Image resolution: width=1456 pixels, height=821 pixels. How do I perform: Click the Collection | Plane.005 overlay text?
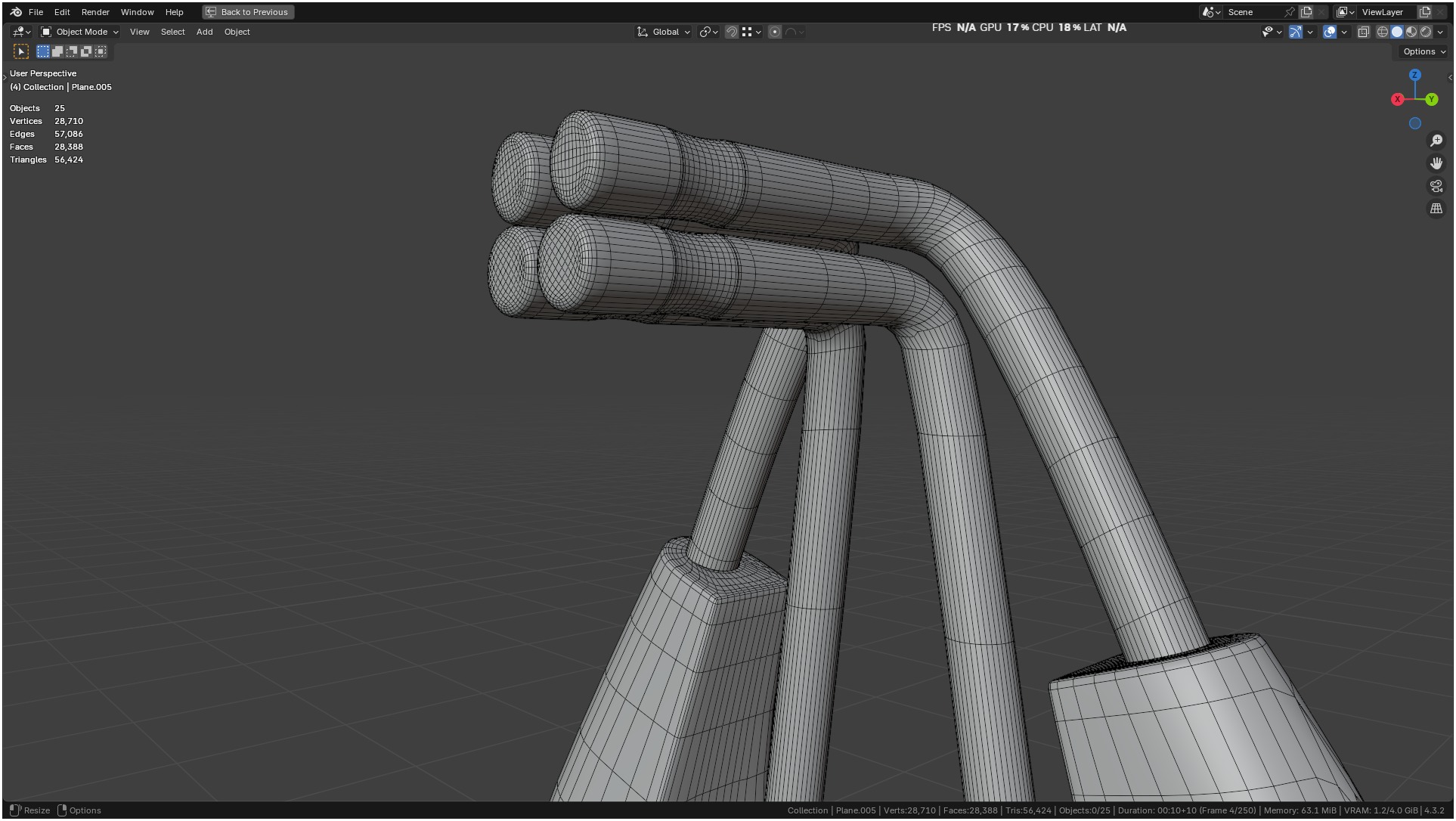(x=60, y=87)
